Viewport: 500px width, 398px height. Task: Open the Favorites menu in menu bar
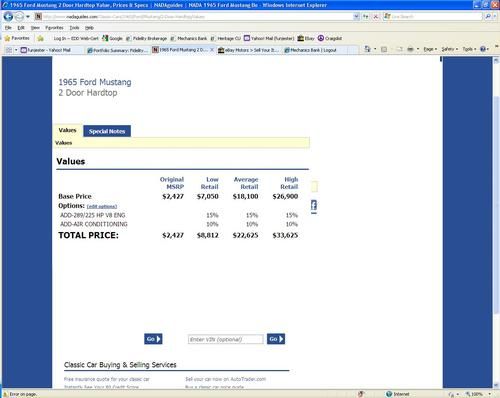54,28
